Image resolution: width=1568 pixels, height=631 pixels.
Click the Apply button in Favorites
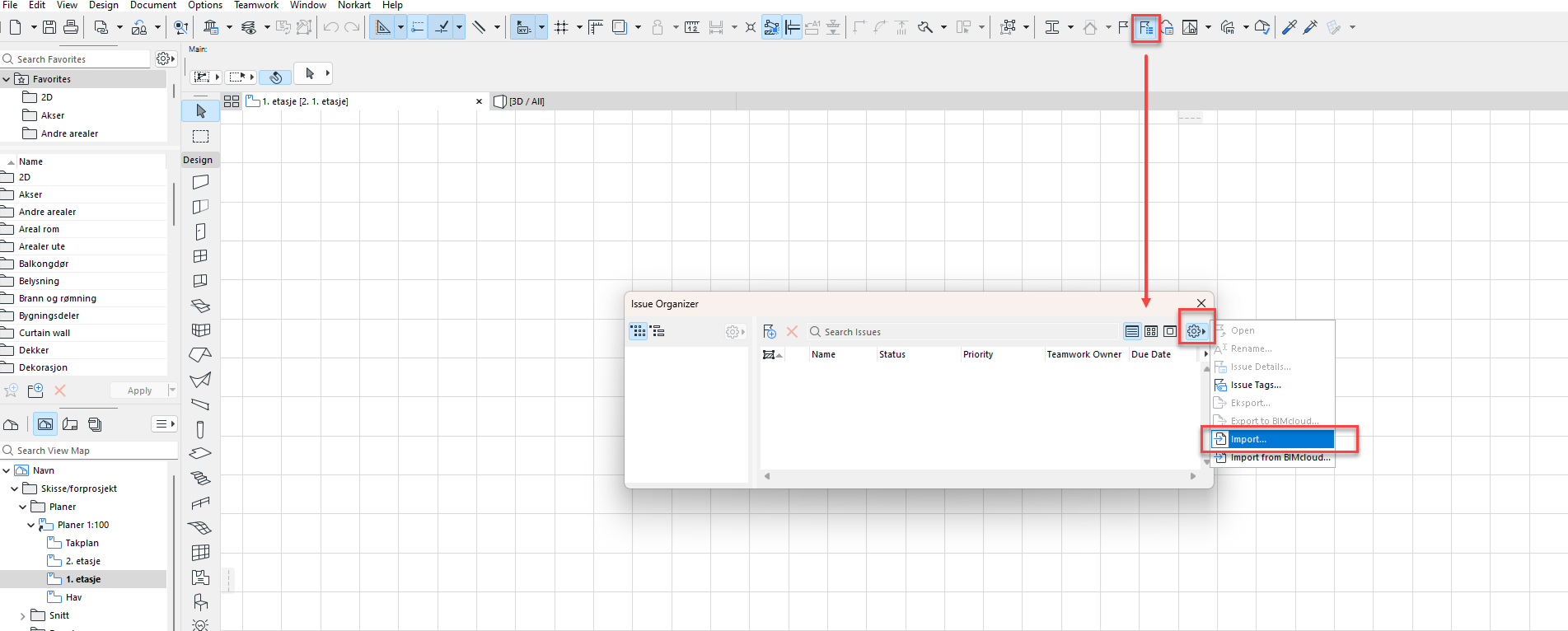pos(139,390)
